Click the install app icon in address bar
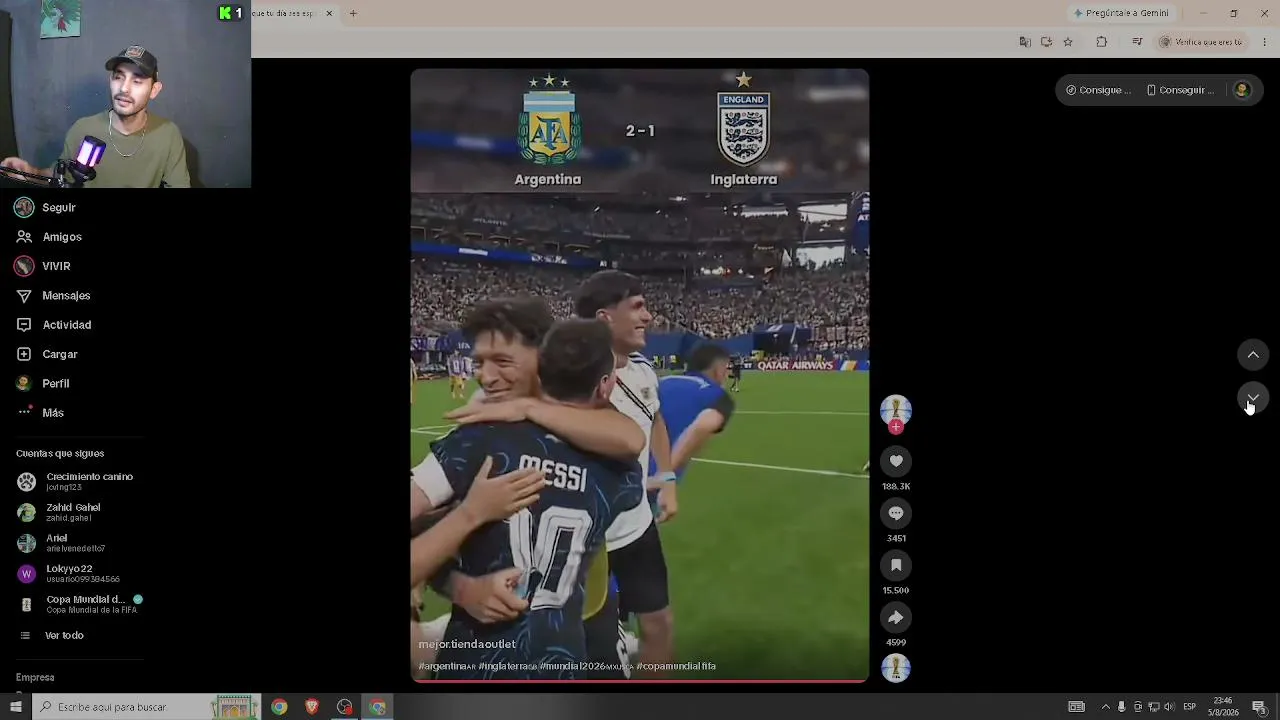This screenshot has height=720, width=1280. (1046, 42)
